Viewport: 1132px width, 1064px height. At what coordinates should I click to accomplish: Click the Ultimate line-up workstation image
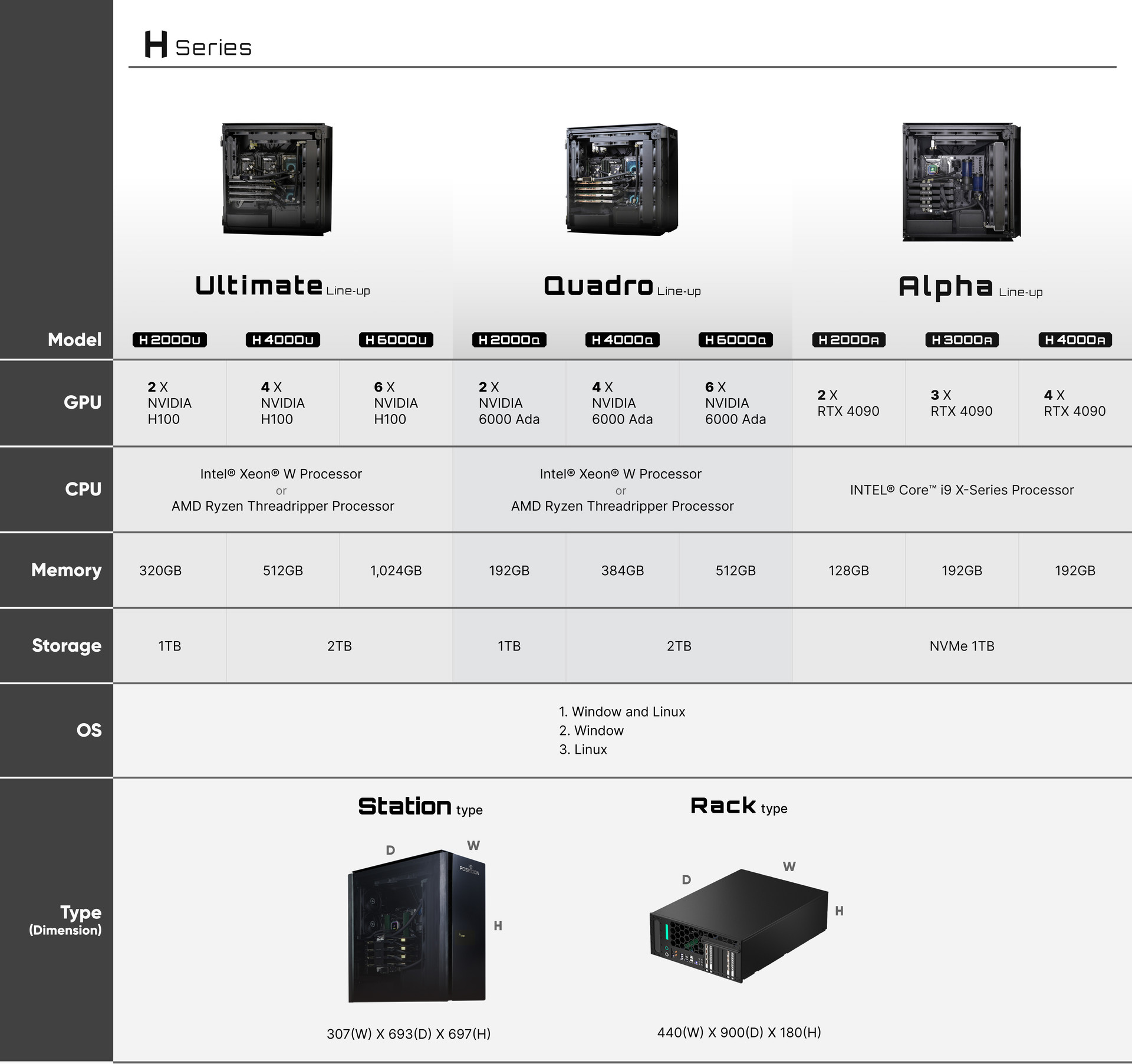coord(277,179)
